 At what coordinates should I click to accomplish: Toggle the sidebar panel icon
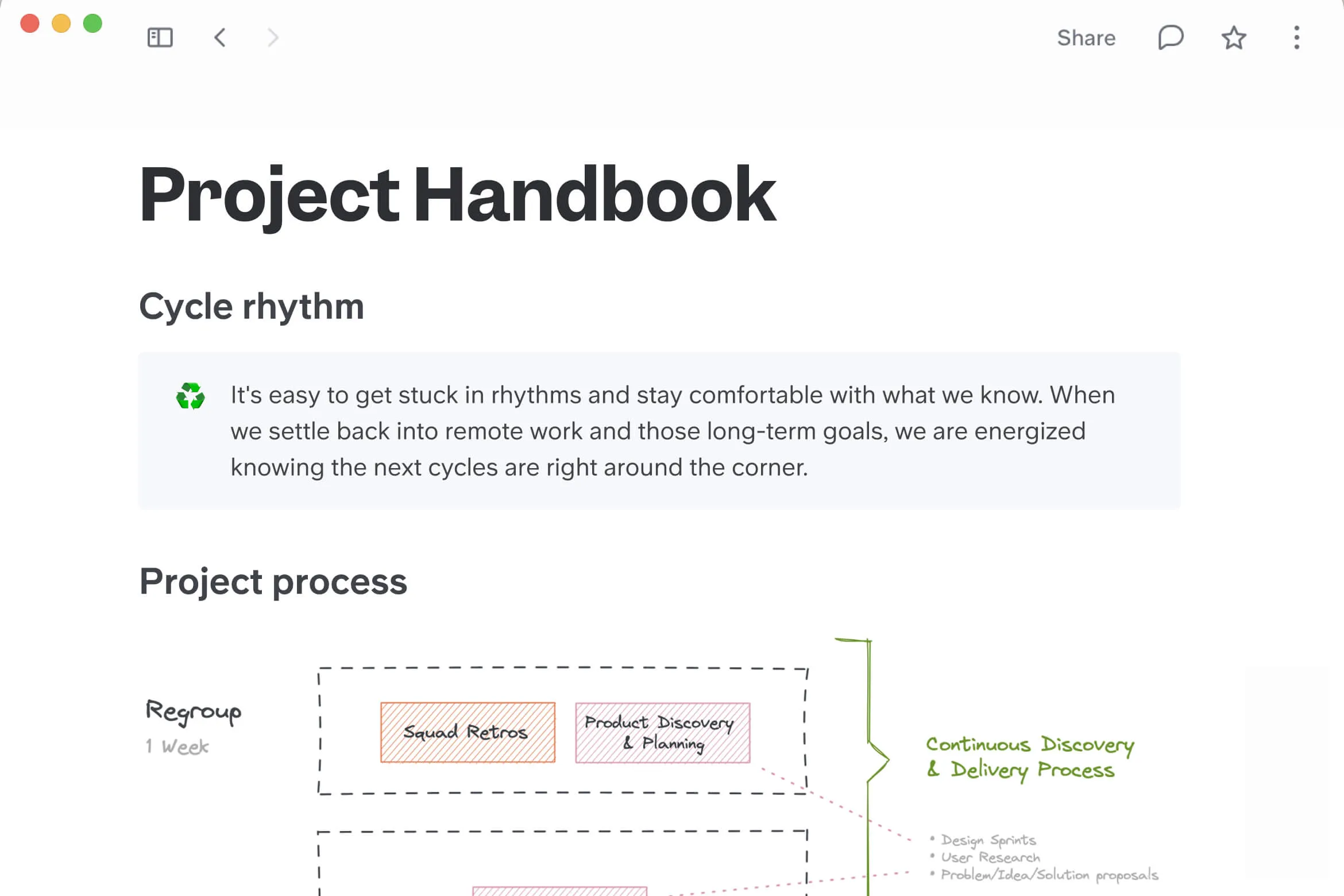pos(161,37)
